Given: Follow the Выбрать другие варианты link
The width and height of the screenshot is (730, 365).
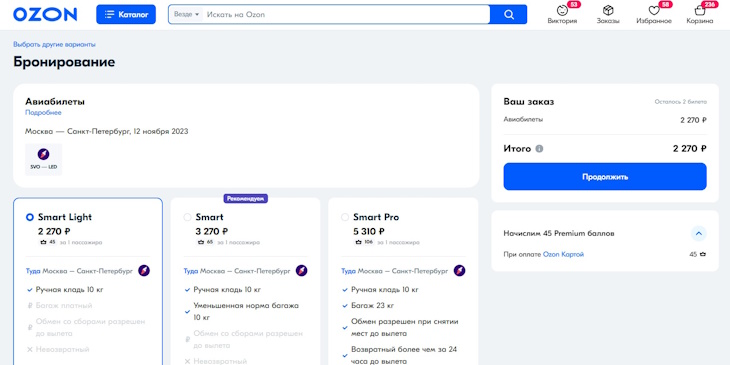Looking at the screenshot, I should [x=54, y=45].
